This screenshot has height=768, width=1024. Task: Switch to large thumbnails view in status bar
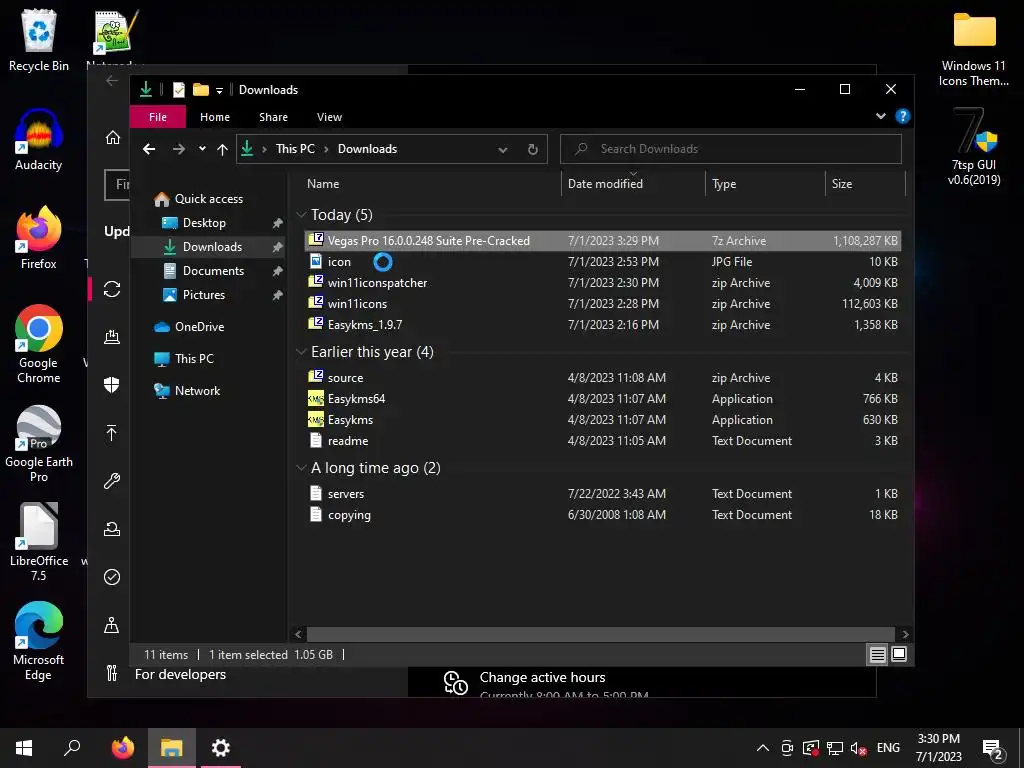899,654
